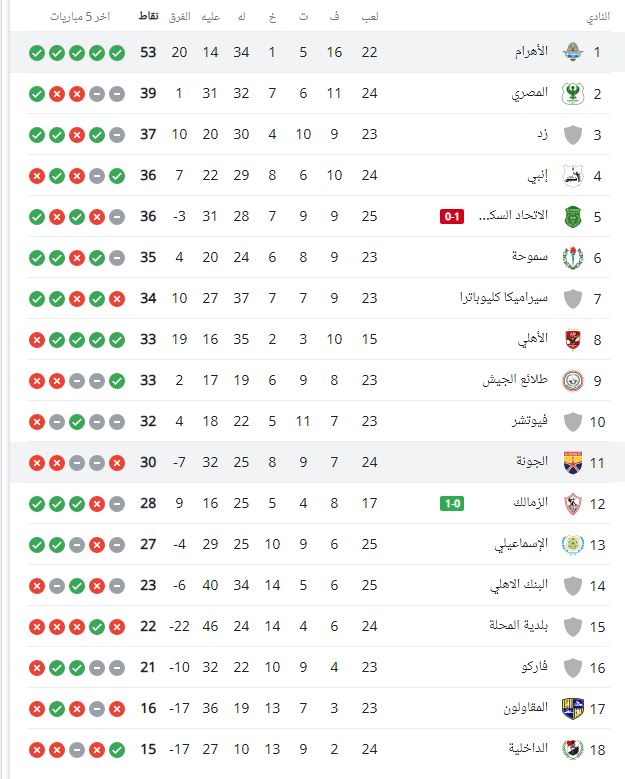This screenshot has height=779, width=625.
Task: Select the فيوتشر team name
Action: point(530,421)
